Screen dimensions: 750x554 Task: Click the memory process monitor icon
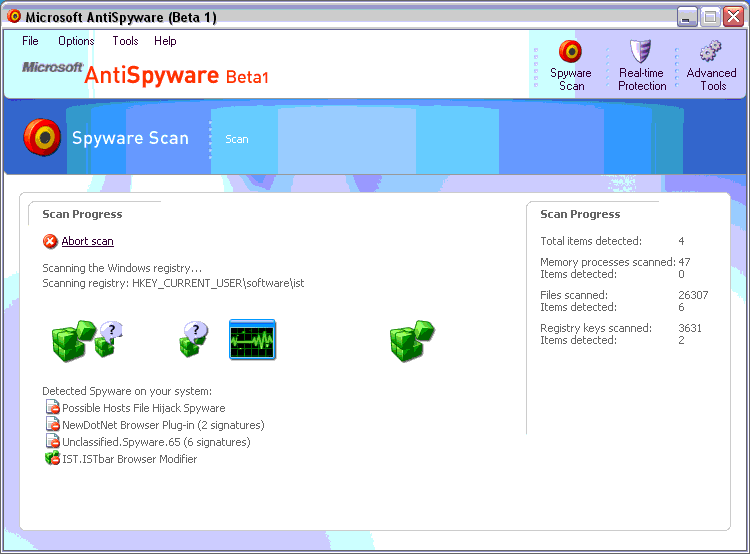[253, 339]
